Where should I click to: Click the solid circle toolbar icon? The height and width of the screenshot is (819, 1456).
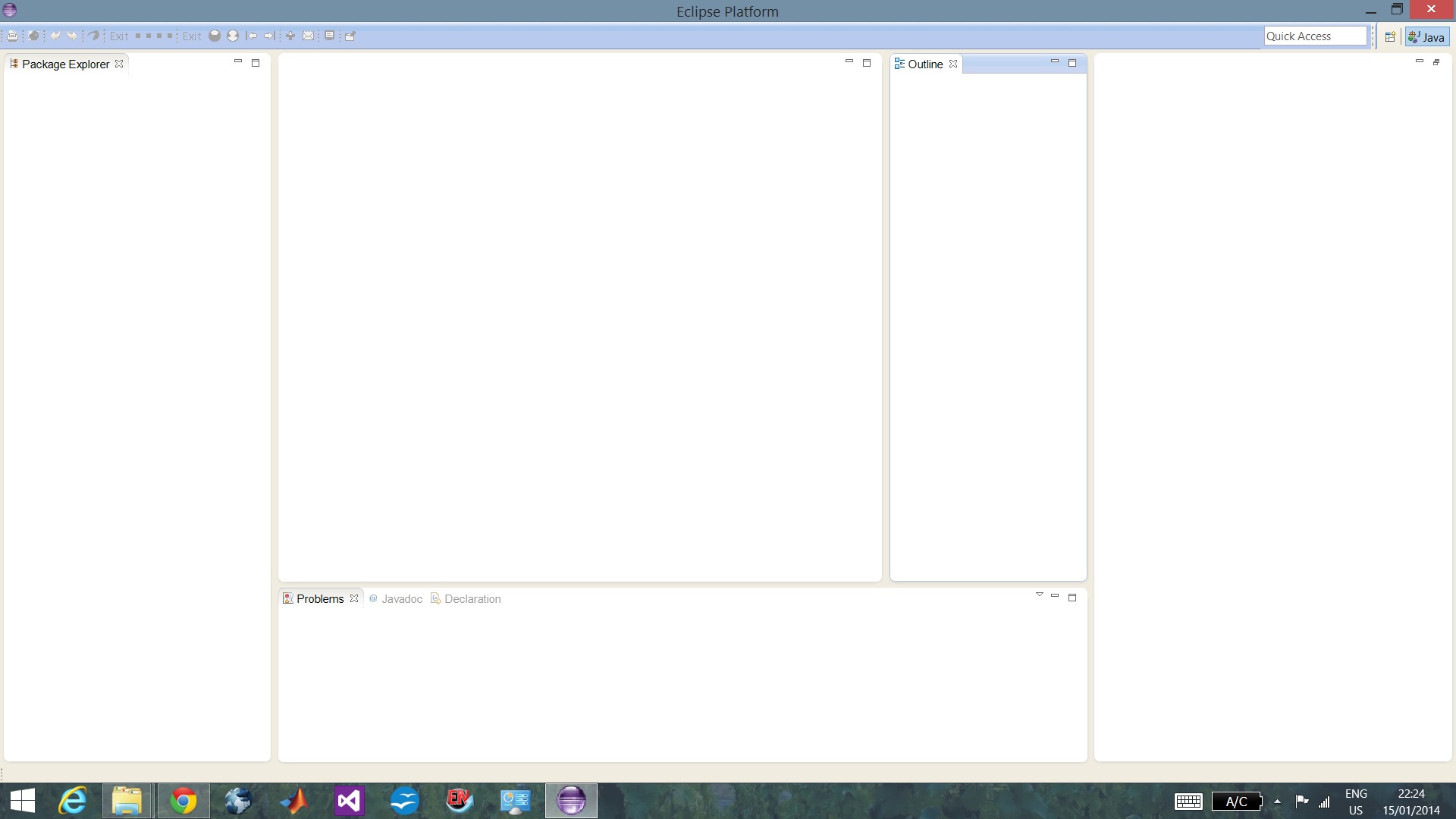pos(215,36)
